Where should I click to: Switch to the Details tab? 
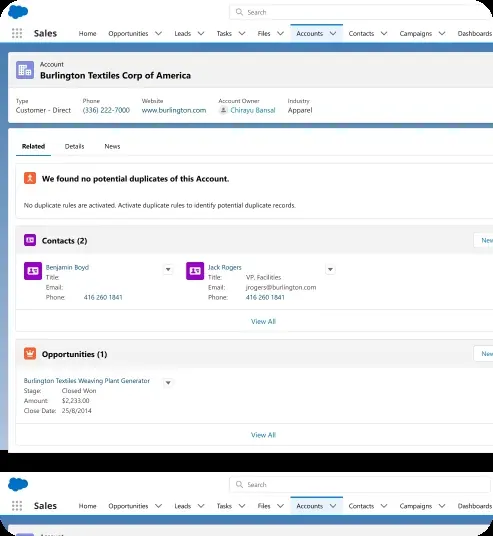(x=75, y=146)
